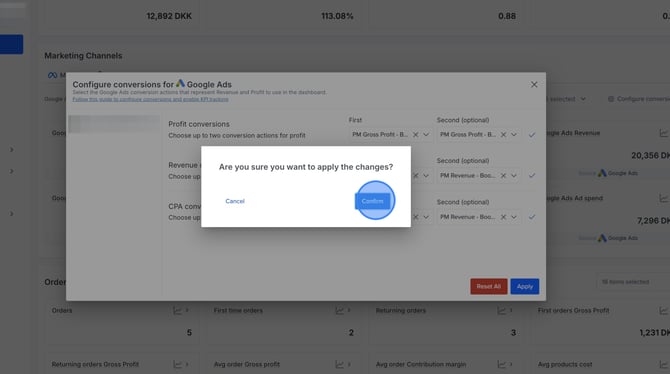
Task: Click the blue active sidebar item
Action: pyautogui.click(x=12, y=44)
